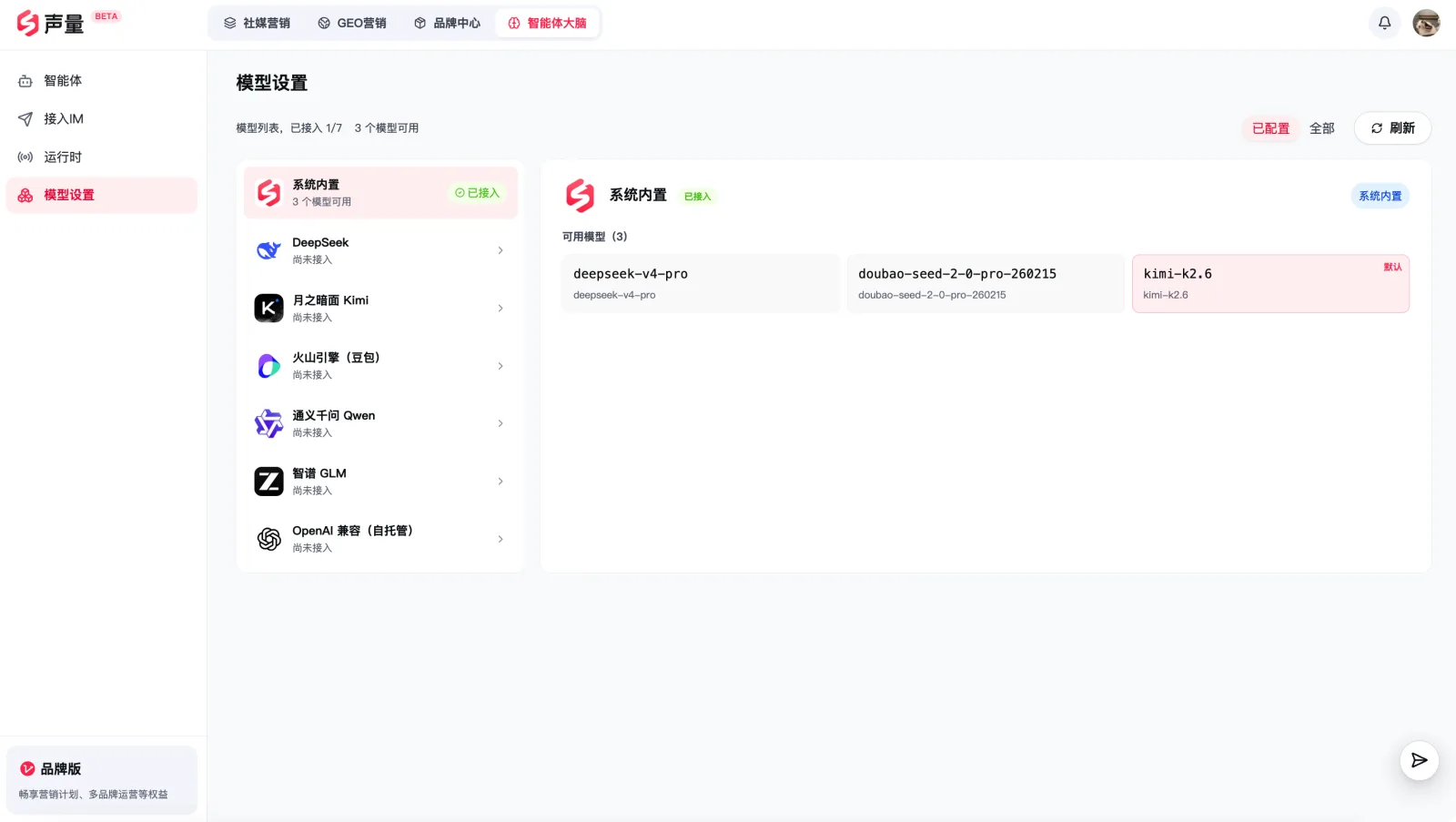Click the 可用模型 (3) heading
Image resolution: width=1456 pixels, height=822 pixels.
(x=594, y=237)
